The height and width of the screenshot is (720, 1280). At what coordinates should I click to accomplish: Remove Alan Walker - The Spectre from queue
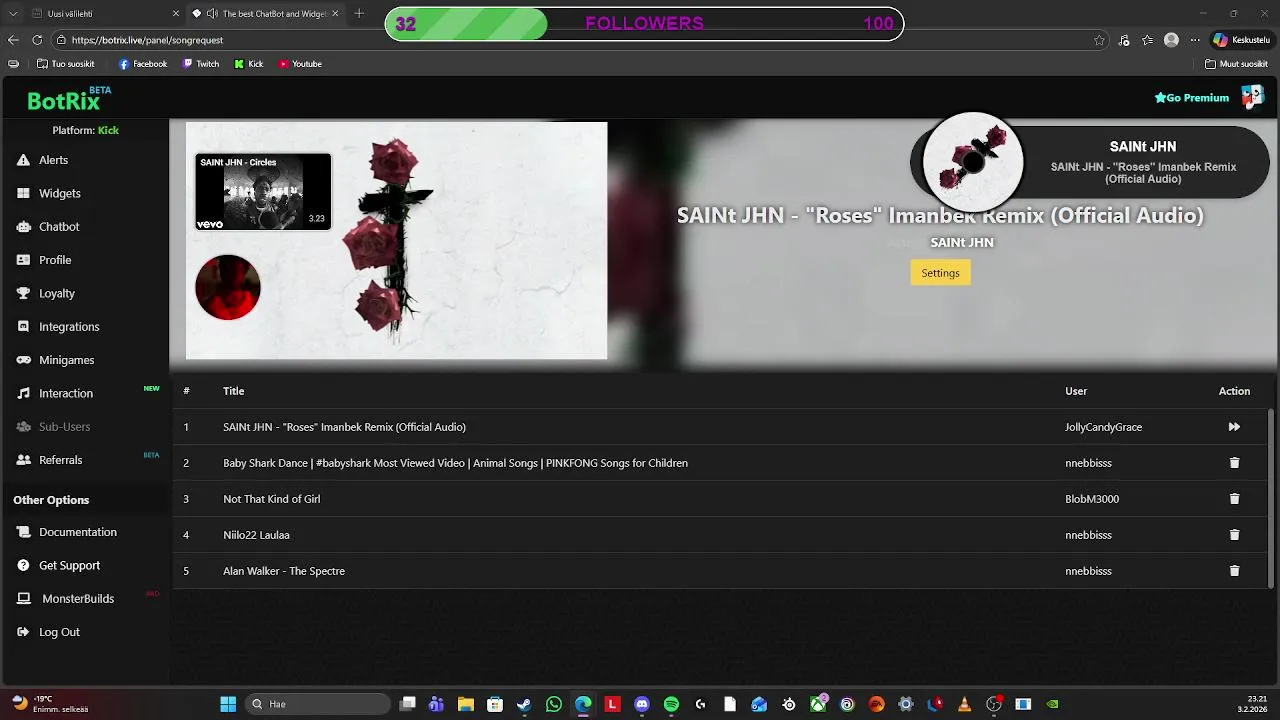click(x=1234, y=571)
